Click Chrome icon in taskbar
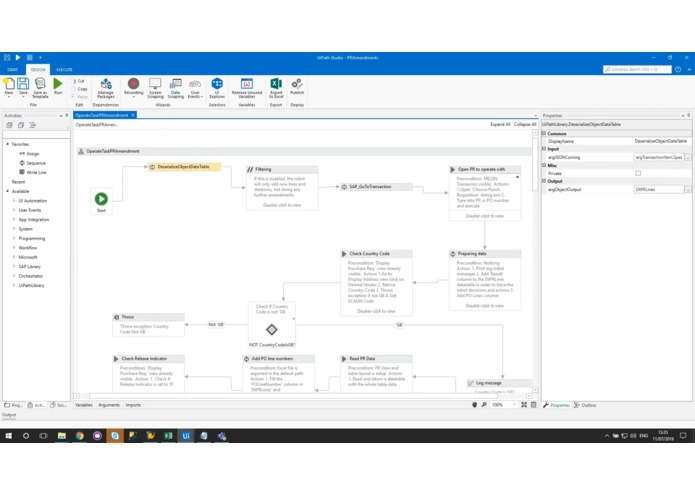695x494 pixels. 79,436
